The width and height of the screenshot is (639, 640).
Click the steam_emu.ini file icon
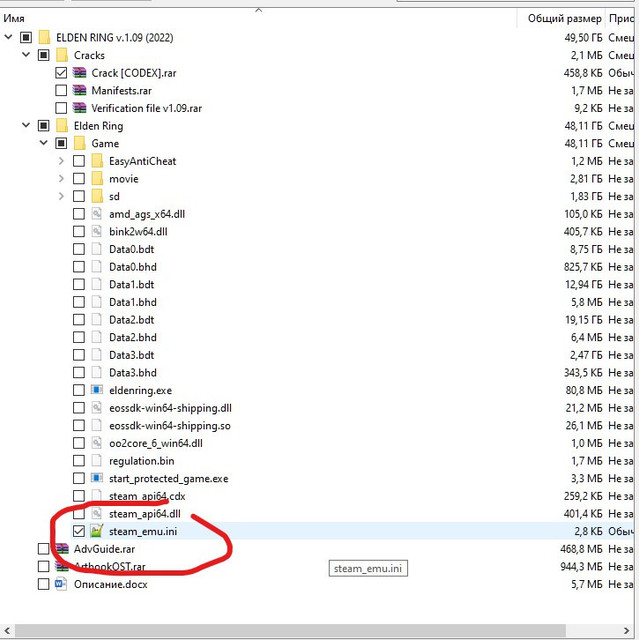click(x=97, y=531)
